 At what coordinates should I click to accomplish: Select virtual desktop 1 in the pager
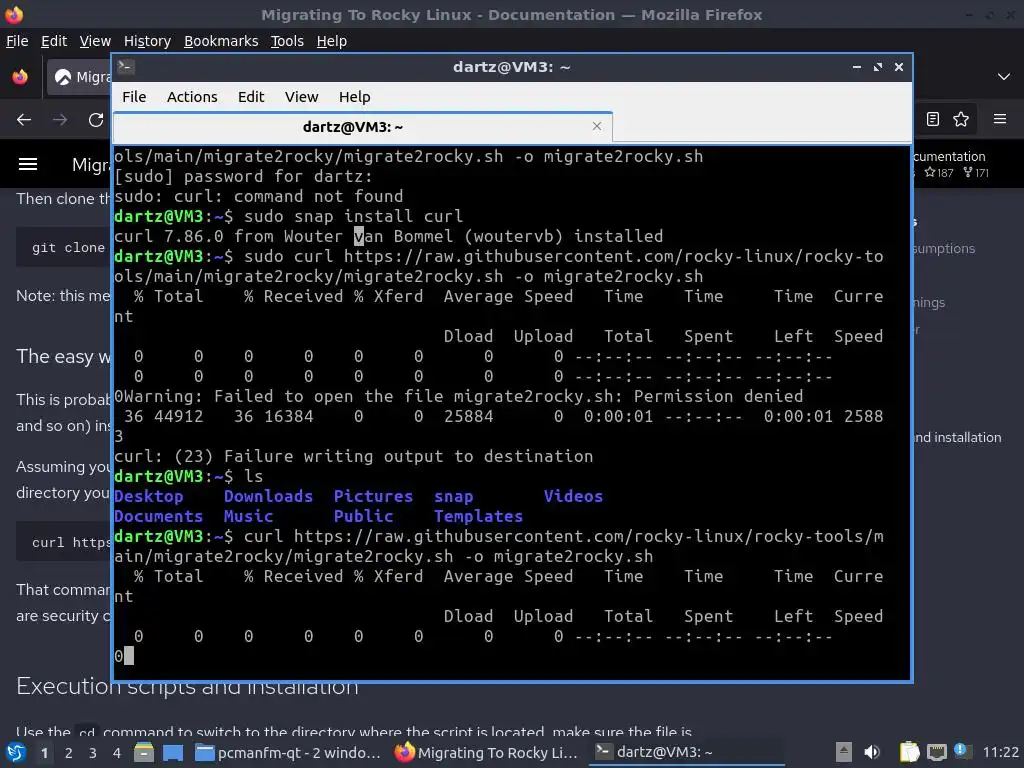point(44,753)
